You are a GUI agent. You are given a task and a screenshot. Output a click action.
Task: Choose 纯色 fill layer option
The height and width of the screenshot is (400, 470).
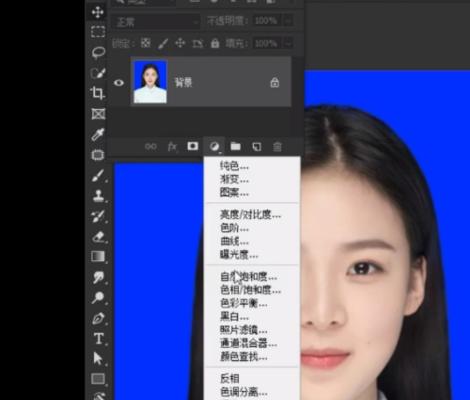234,166
